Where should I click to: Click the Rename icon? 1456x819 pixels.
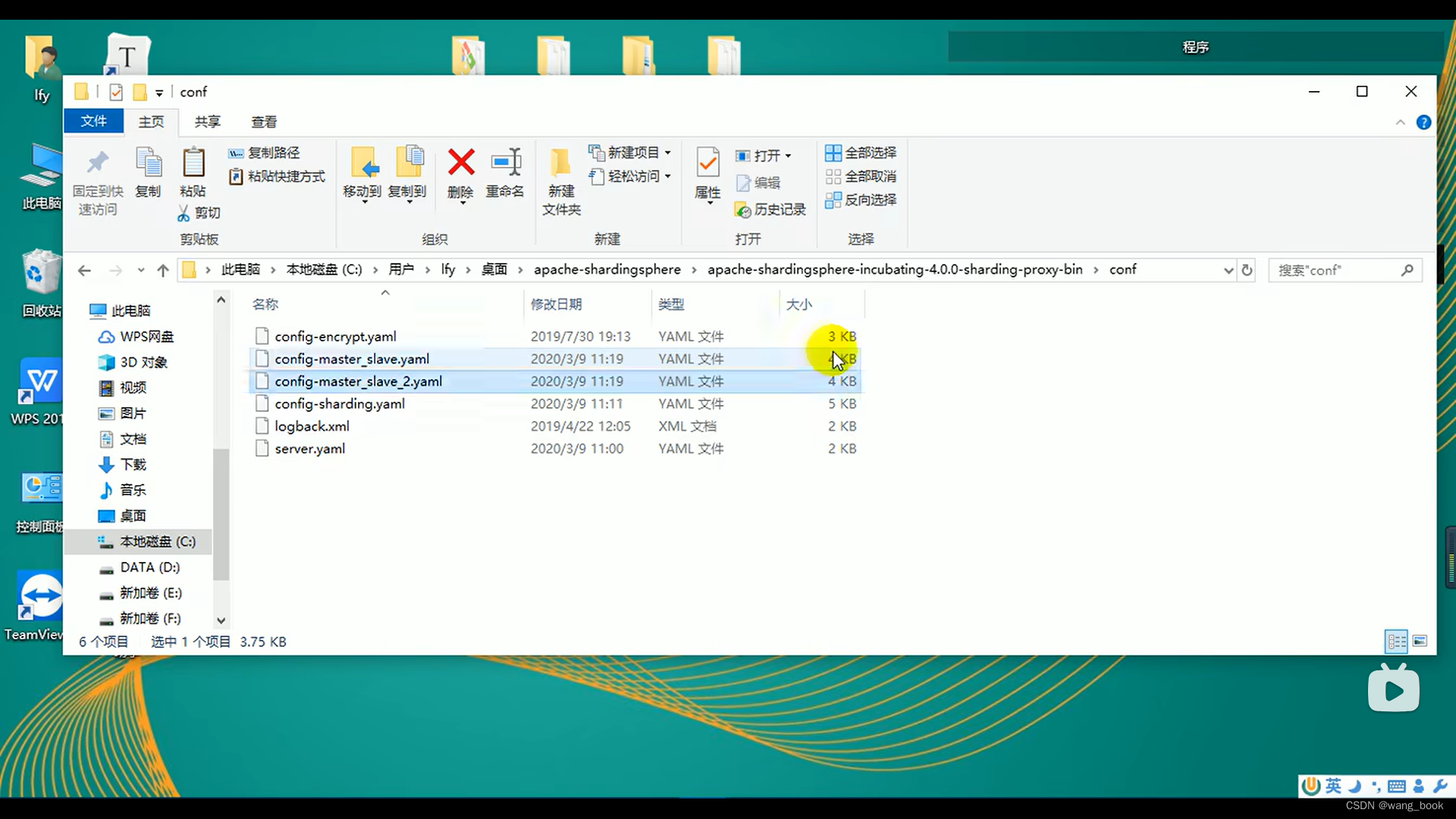[505, 162]
